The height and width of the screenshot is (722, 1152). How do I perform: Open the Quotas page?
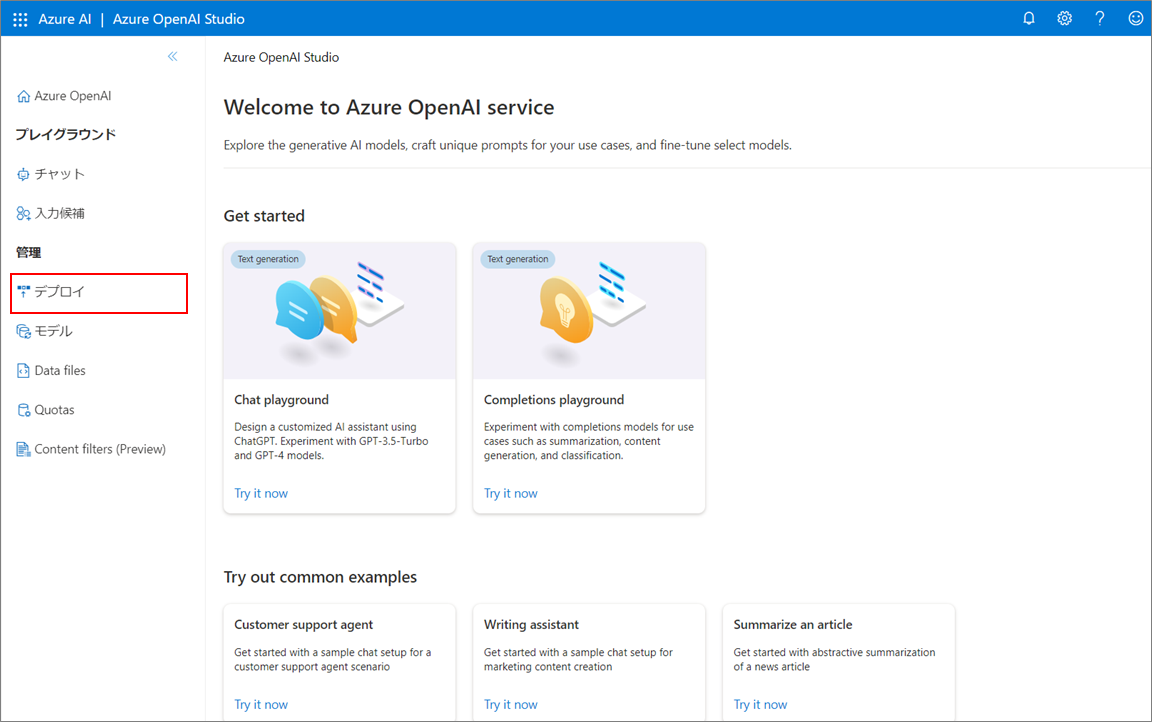(46, 410)
